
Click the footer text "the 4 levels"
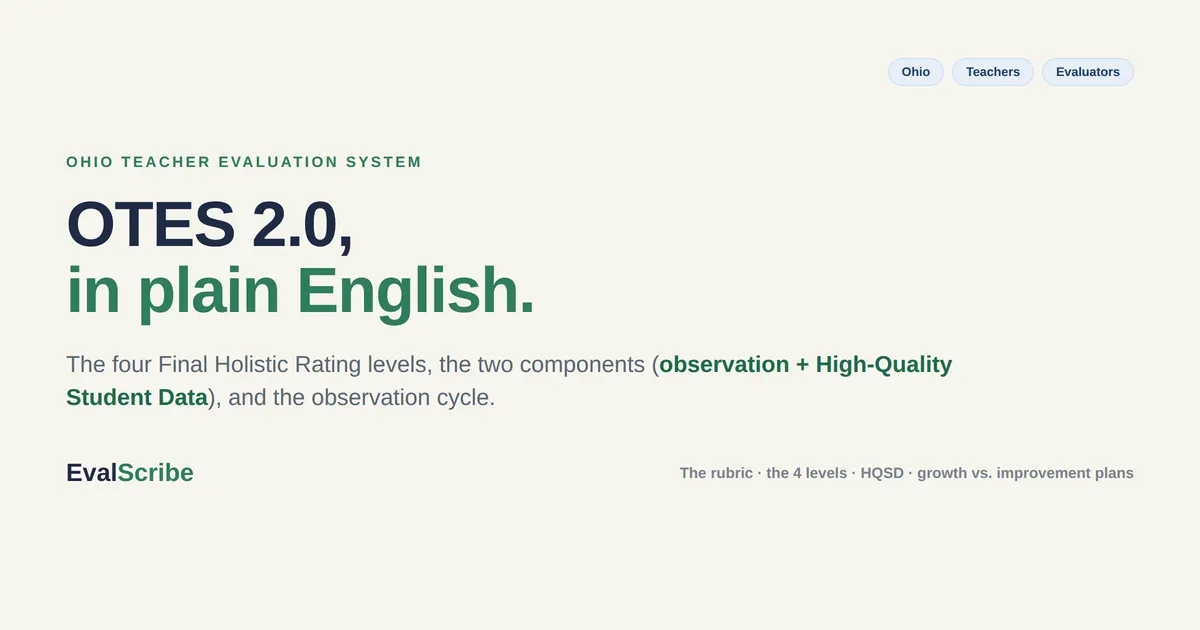807,473
